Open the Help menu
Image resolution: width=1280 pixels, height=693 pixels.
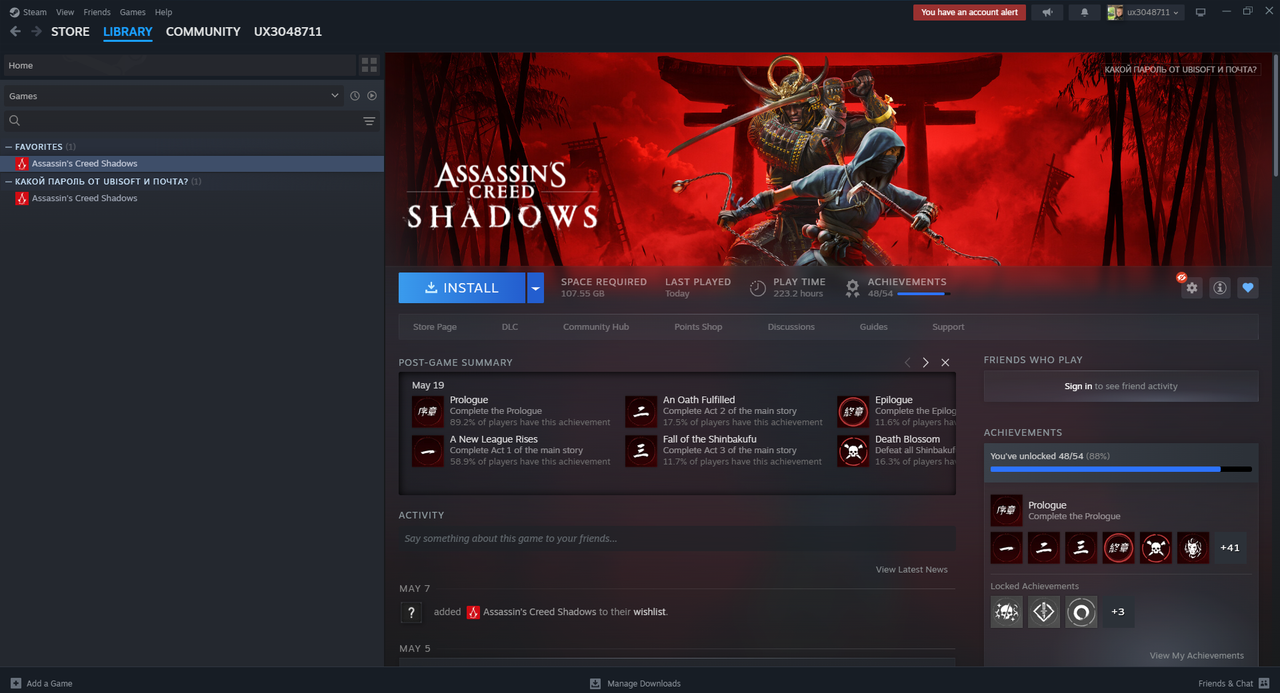(164, 12)
